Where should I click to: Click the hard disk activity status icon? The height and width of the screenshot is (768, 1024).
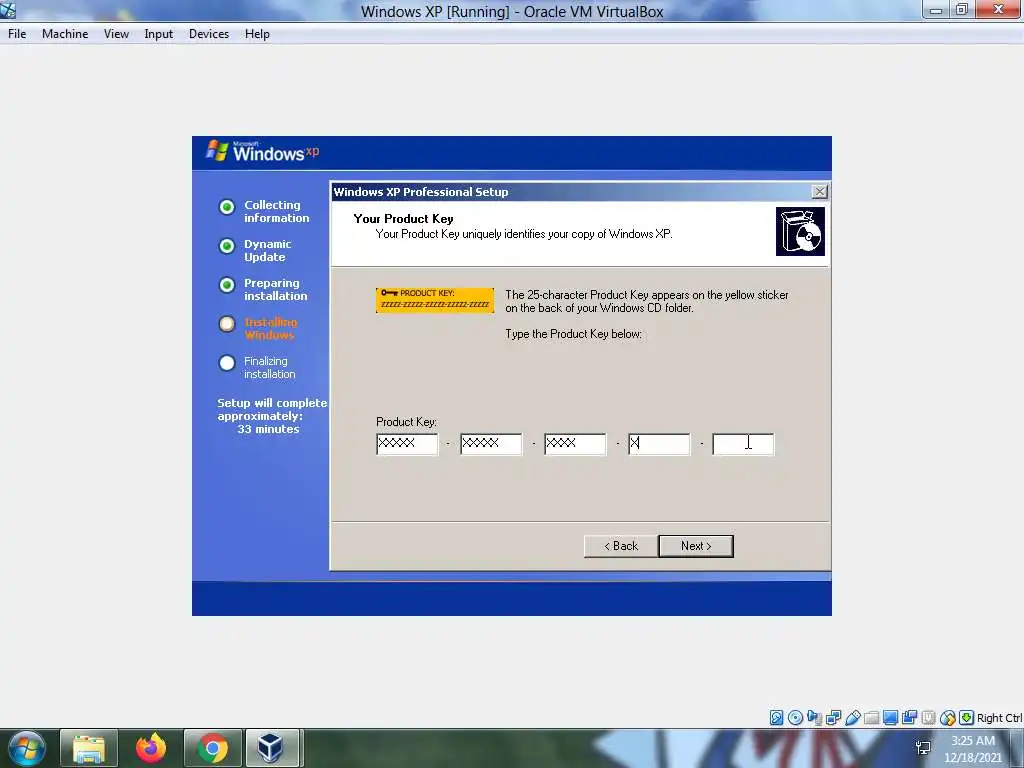(776, 718)
